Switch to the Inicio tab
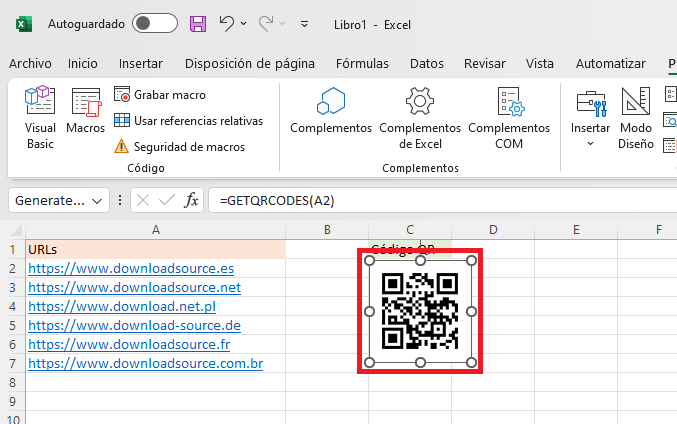 coord(82,63)
